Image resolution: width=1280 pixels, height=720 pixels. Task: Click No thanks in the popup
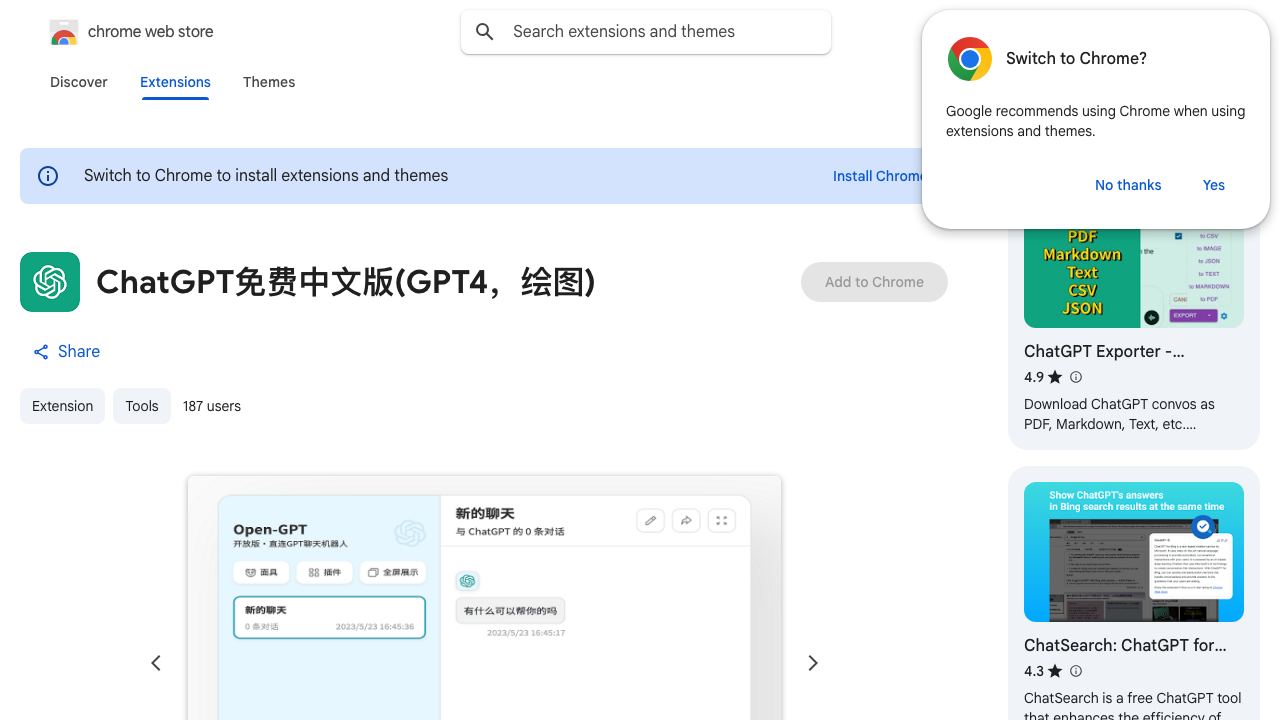coord(1128,185)
